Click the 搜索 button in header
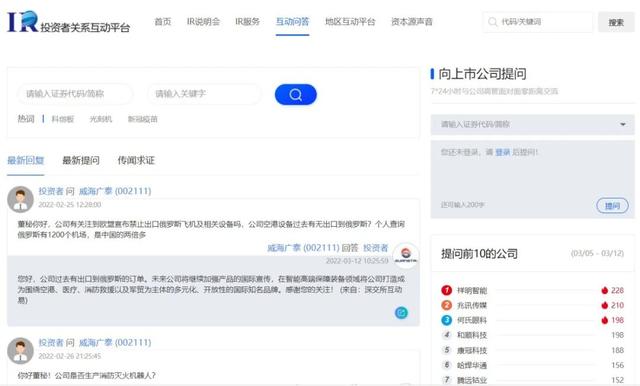Image resolution: width=640 pixels, height=386 pixels. 616,22
